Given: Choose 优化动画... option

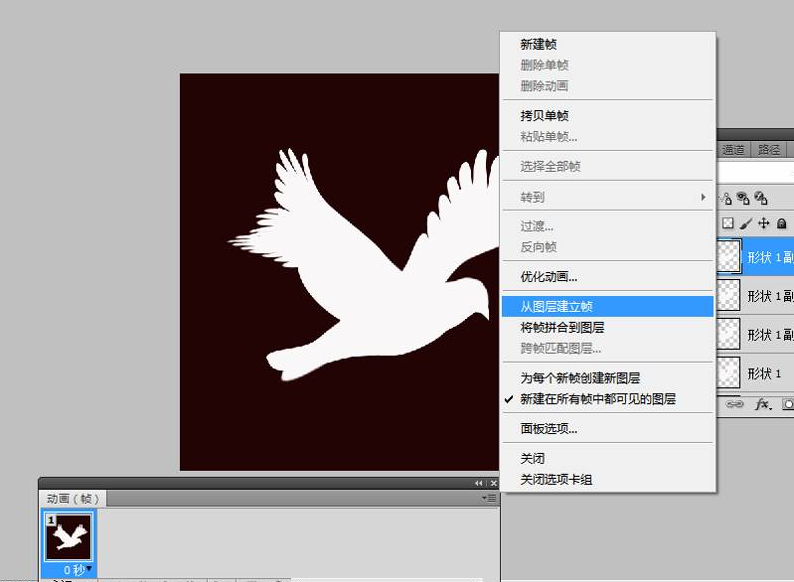Looking at the screenshot, I should 607,277.
